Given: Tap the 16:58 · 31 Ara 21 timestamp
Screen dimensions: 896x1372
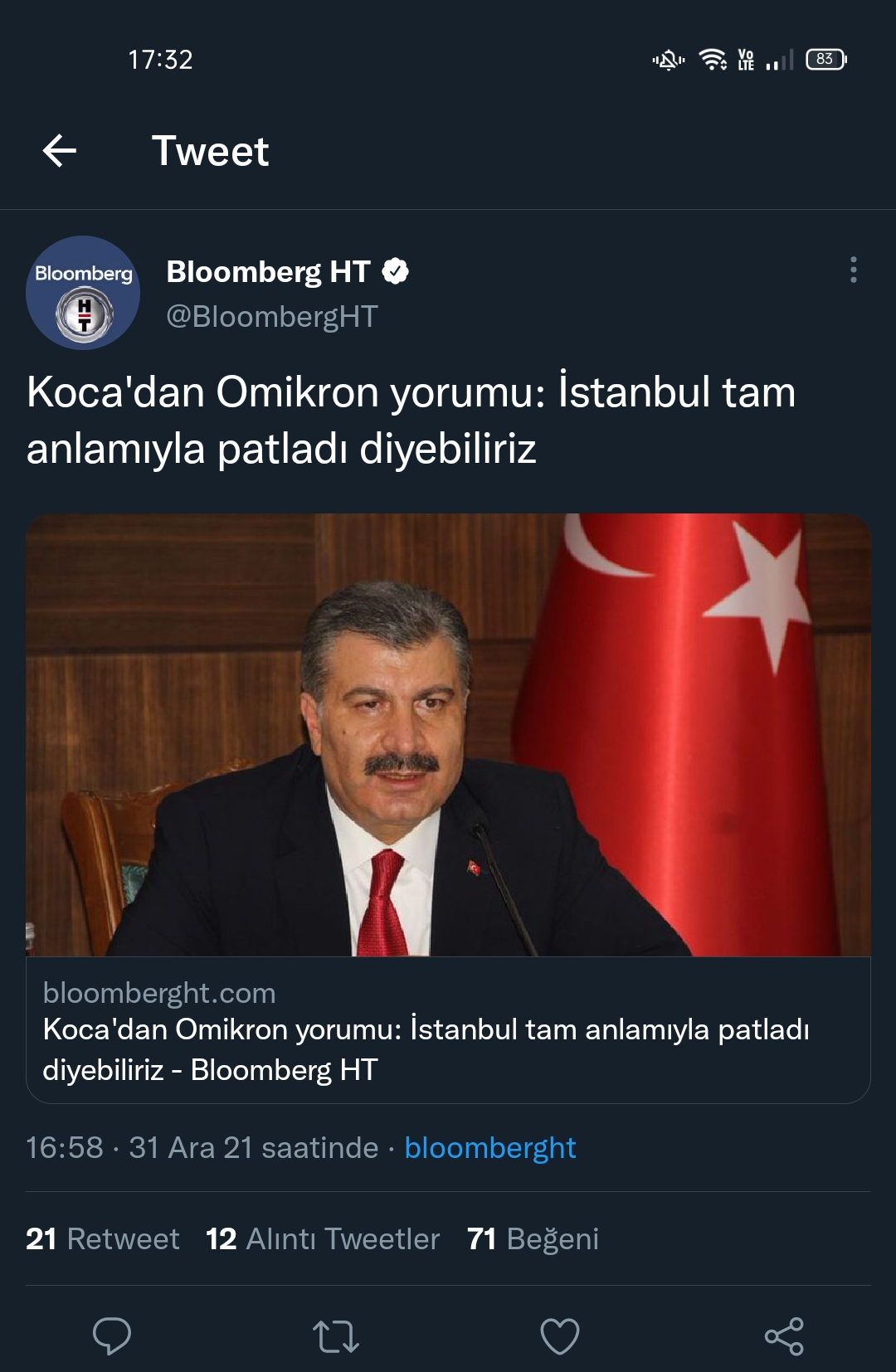Looking at the screenshot, I should pyautogui.click(x=202, y=1148).
